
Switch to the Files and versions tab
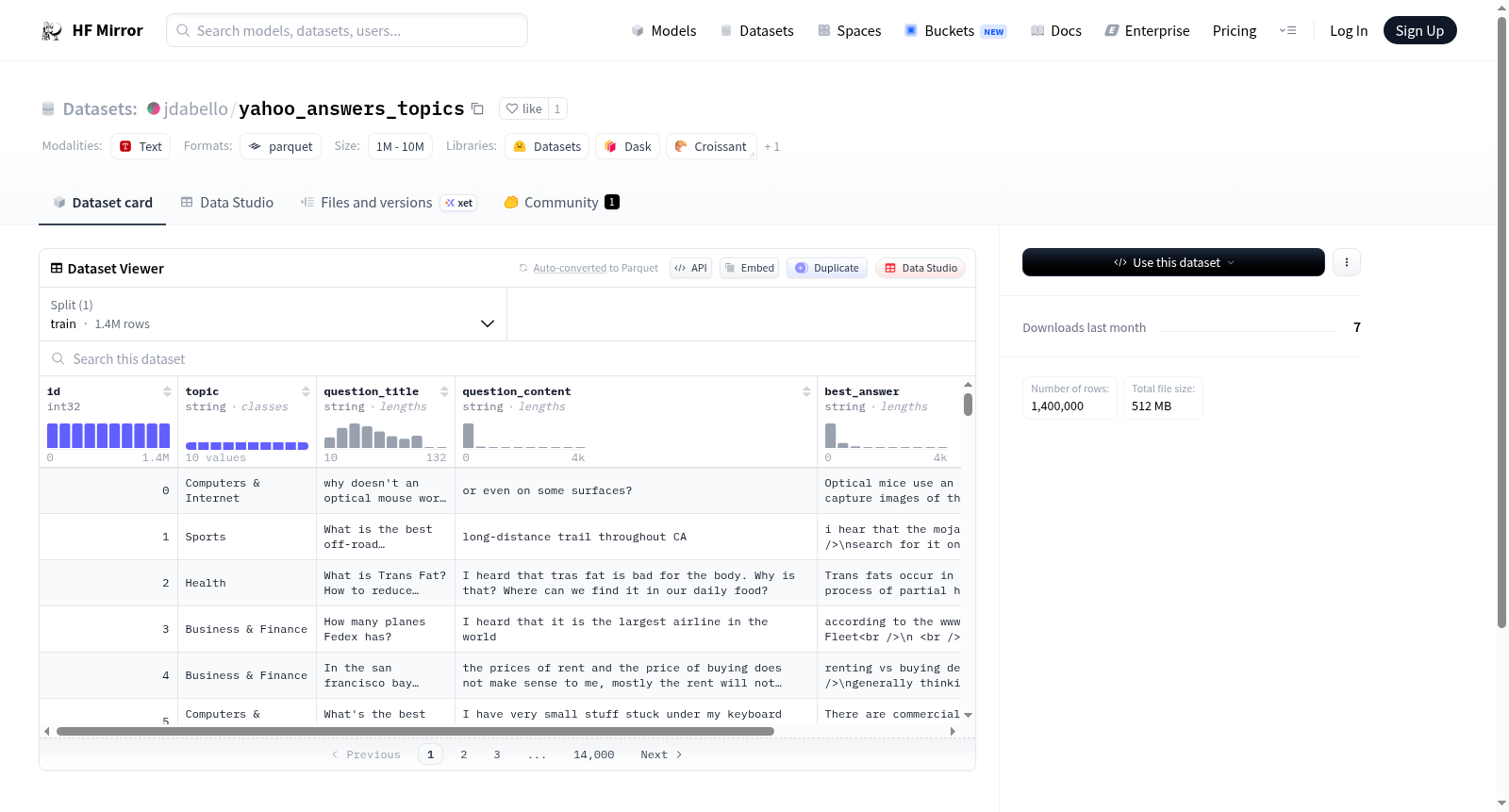tap(388, 202)
